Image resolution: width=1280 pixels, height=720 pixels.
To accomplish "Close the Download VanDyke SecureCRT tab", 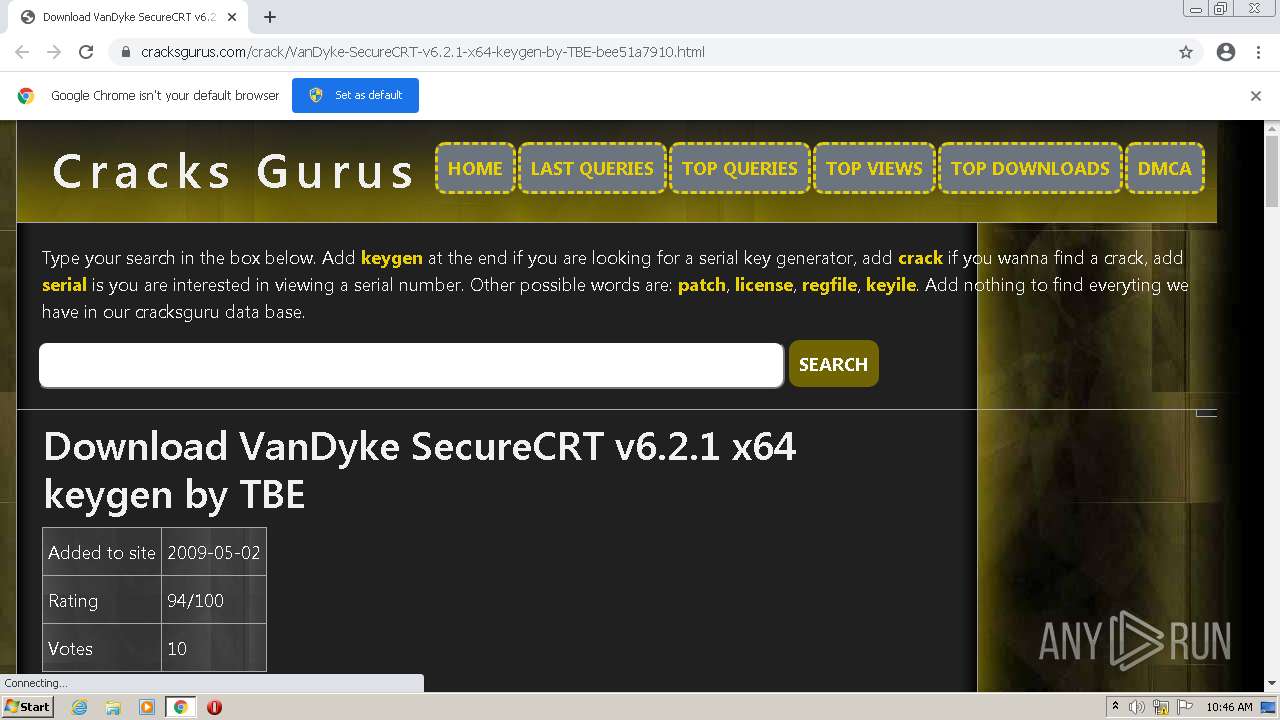I will pyautogui.click(x=233, y=17).
